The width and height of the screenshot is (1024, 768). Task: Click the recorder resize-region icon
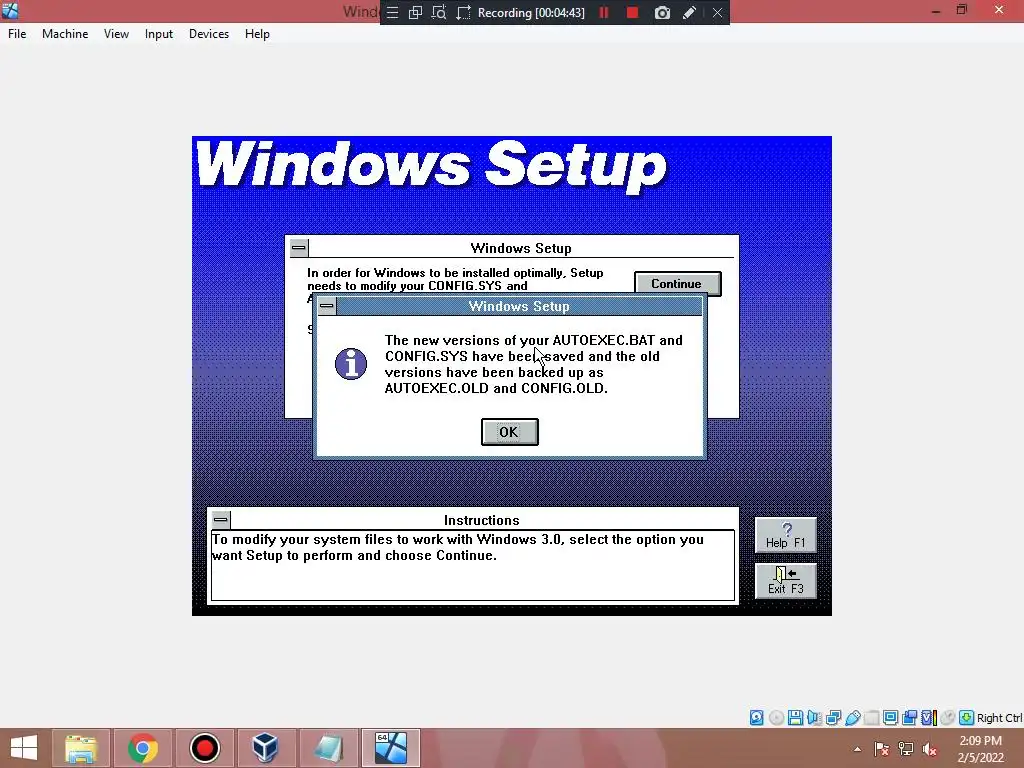coord(463,12)
